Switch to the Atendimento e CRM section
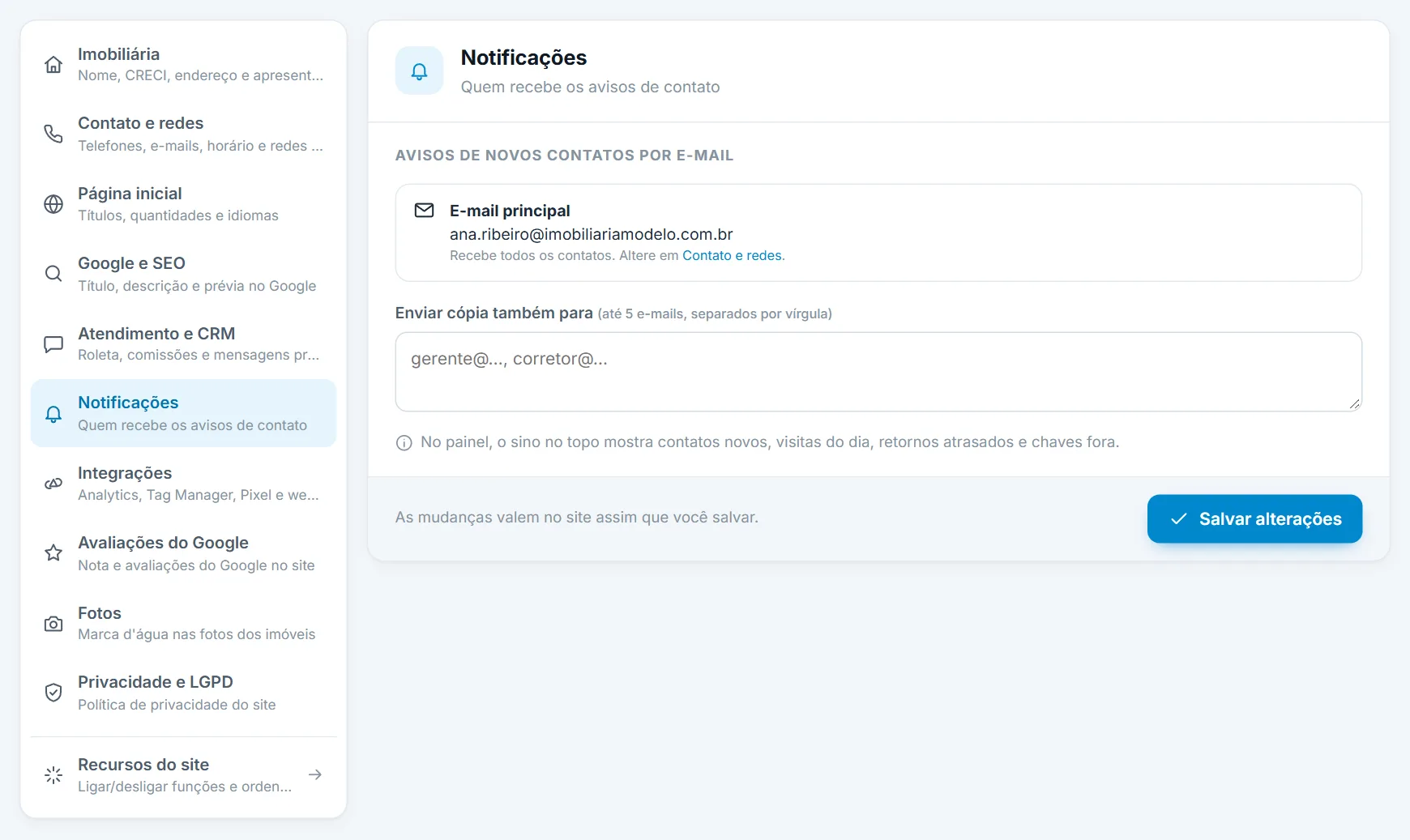 point(183,343)
